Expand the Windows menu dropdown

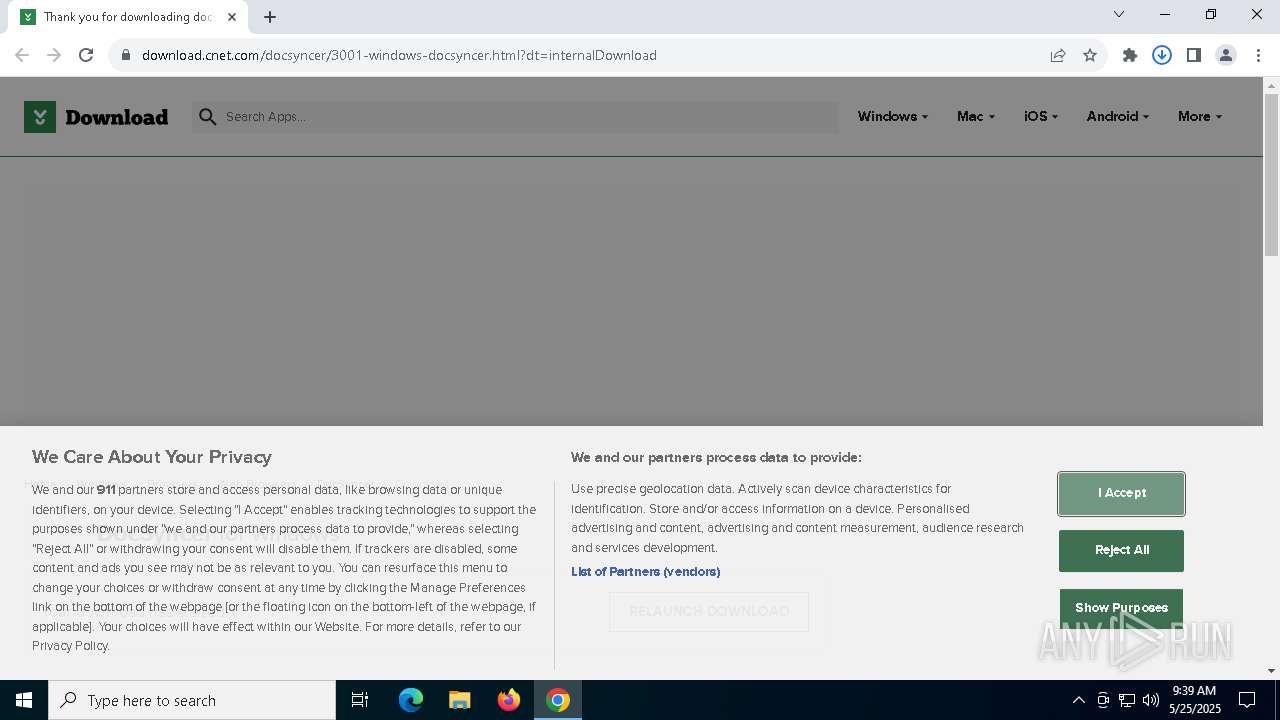[892, 117]
